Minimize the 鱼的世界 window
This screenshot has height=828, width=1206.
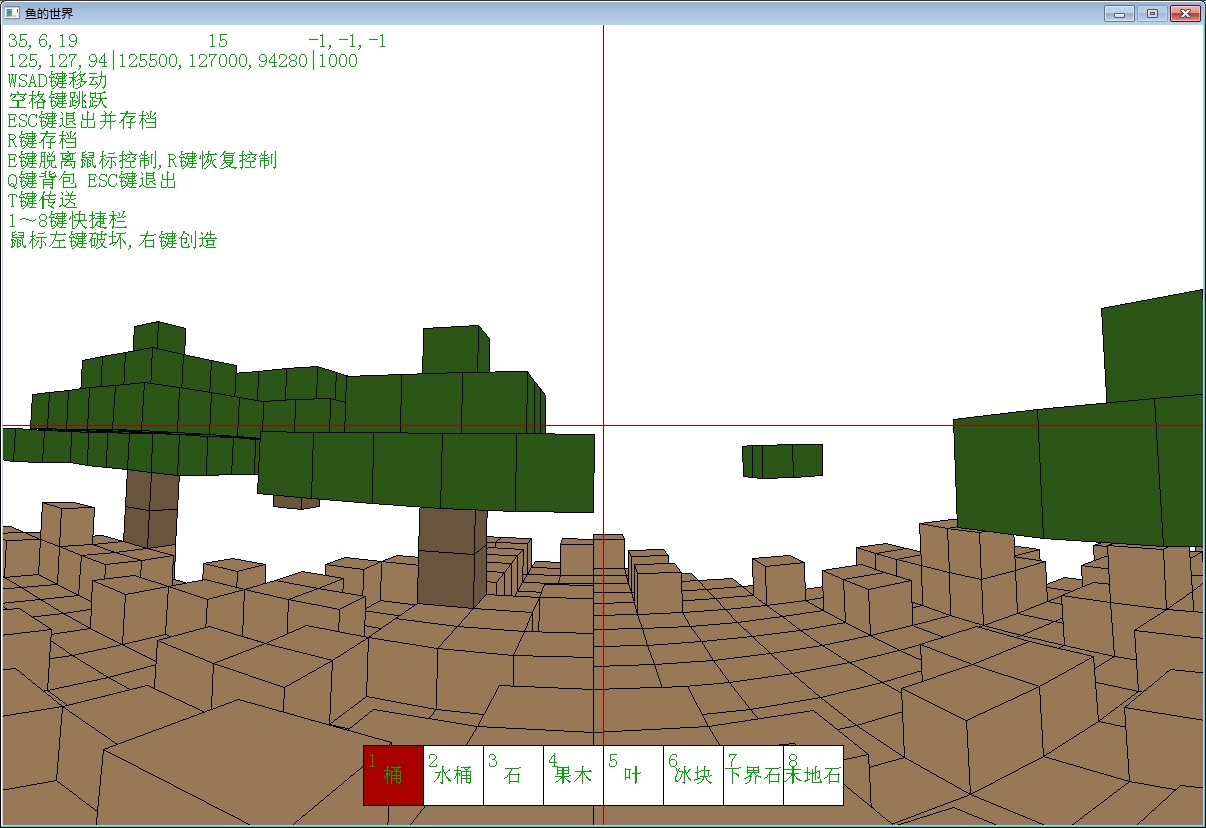click(1118, 13)
